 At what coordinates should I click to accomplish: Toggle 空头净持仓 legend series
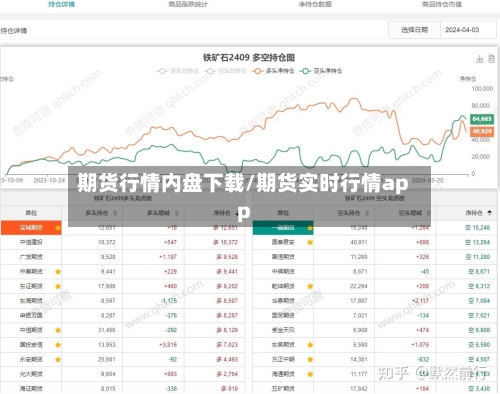coord(321,71)
